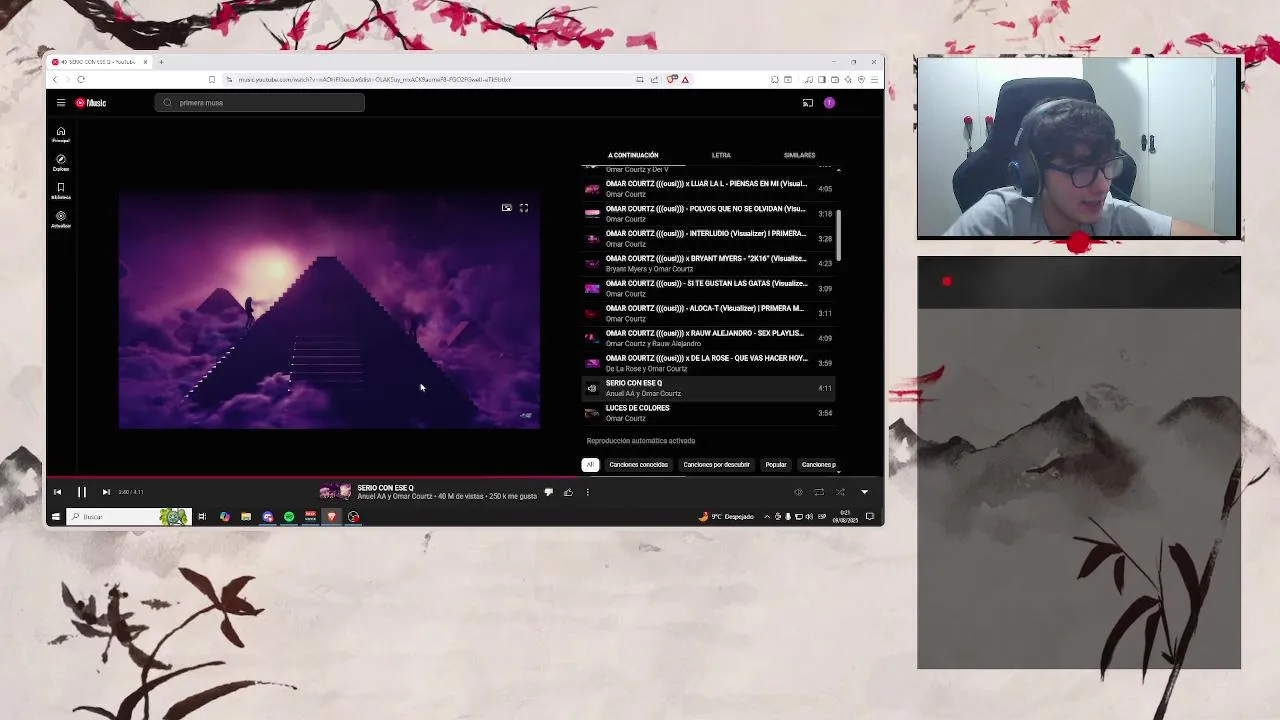1280x720 pixels.
Task: Go back in the browser
Action: [x=55, y=80]
